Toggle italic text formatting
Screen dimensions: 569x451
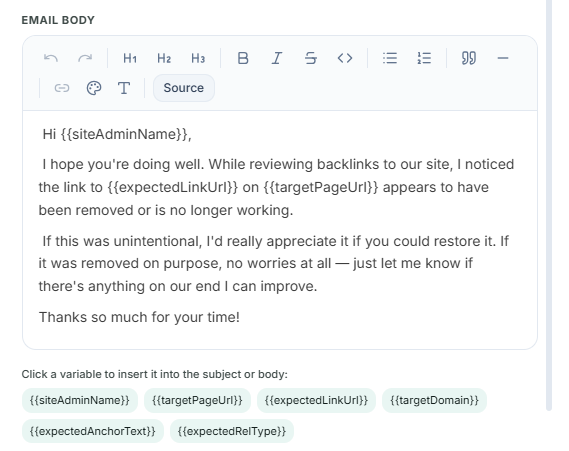277,58
